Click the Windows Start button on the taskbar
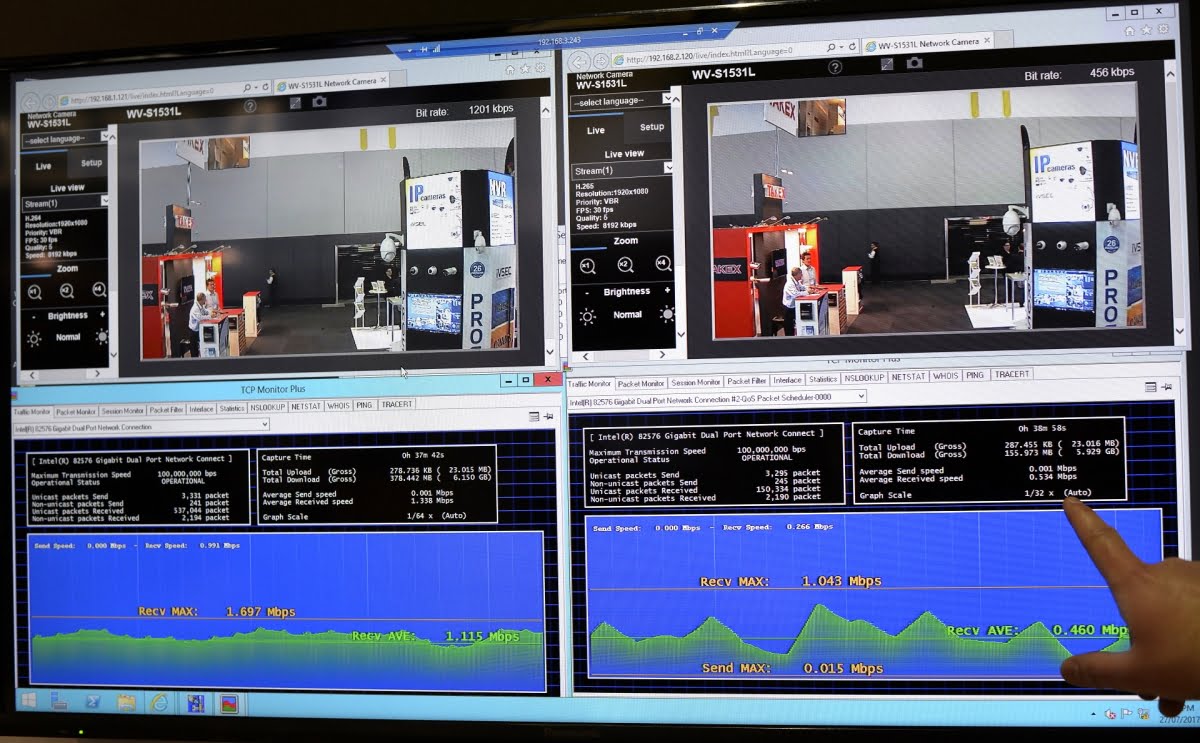 (28, 700)
